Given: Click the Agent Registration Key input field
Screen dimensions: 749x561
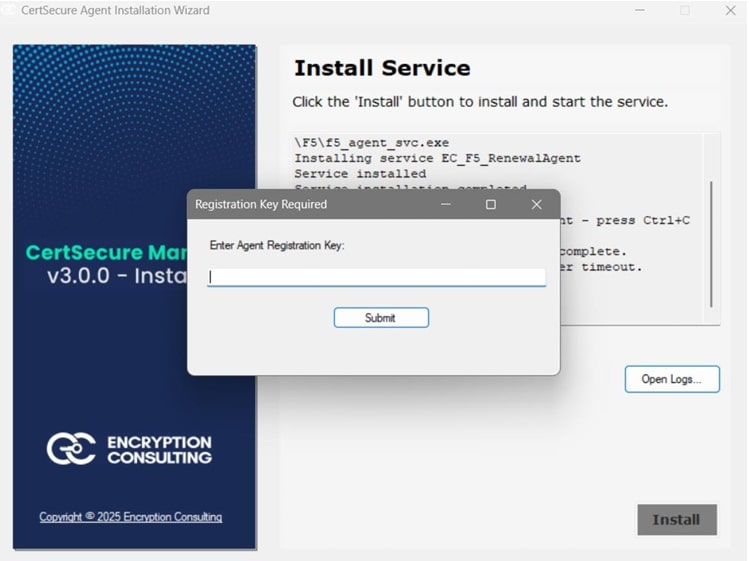Looking at the screenshot, I should pyautogui.click(x=376, y=277).
